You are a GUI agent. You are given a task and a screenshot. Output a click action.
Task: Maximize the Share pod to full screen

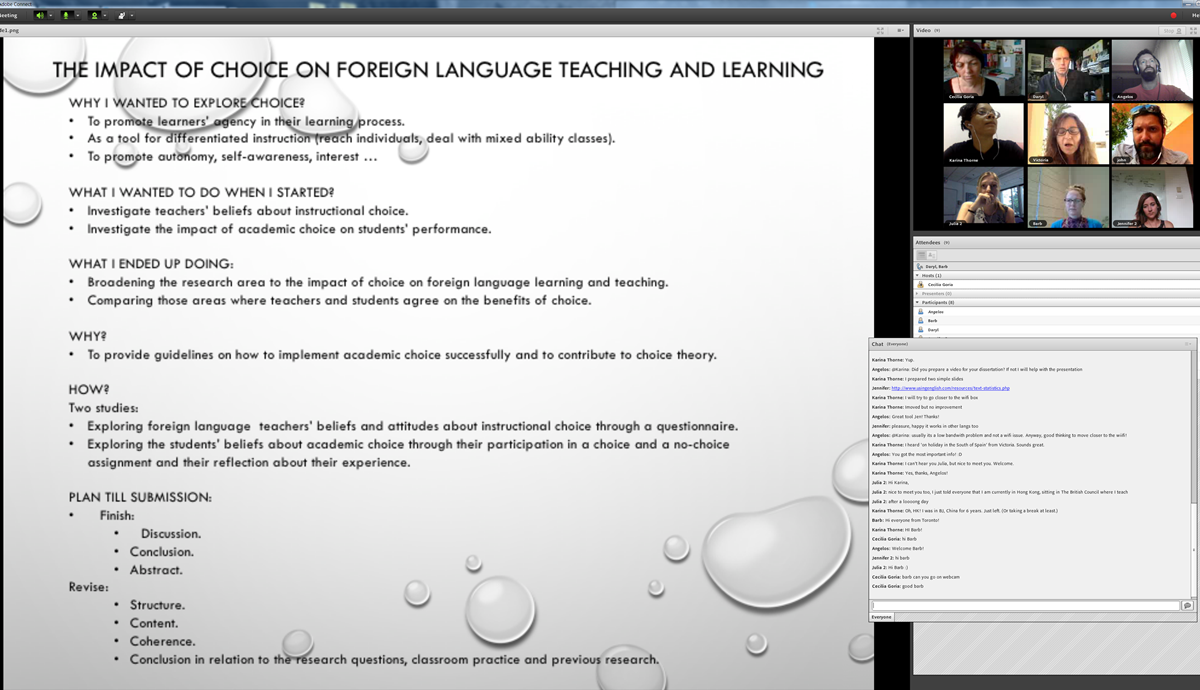880,31
